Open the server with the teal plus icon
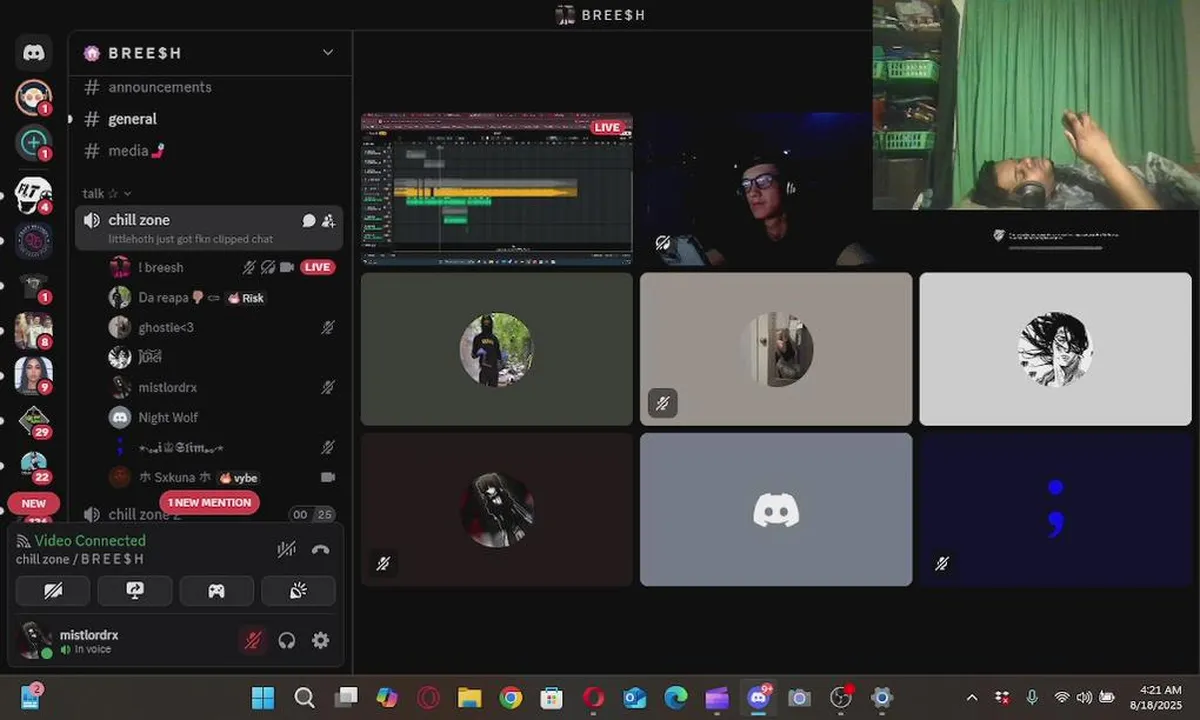1200x720 pixels. [x=33, y=142]
